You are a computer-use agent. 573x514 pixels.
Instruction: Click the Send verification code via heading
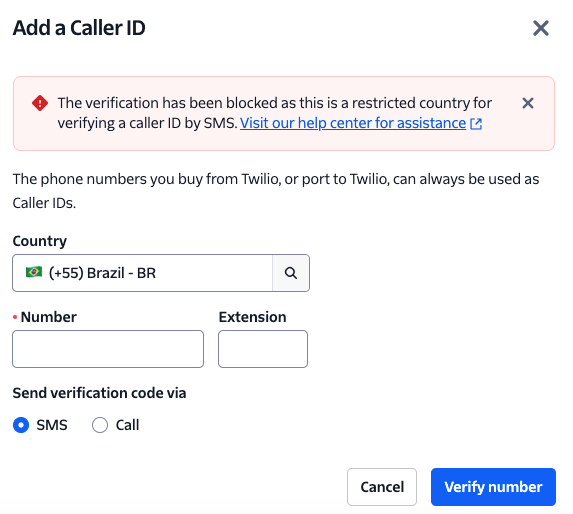click(99, 393)
